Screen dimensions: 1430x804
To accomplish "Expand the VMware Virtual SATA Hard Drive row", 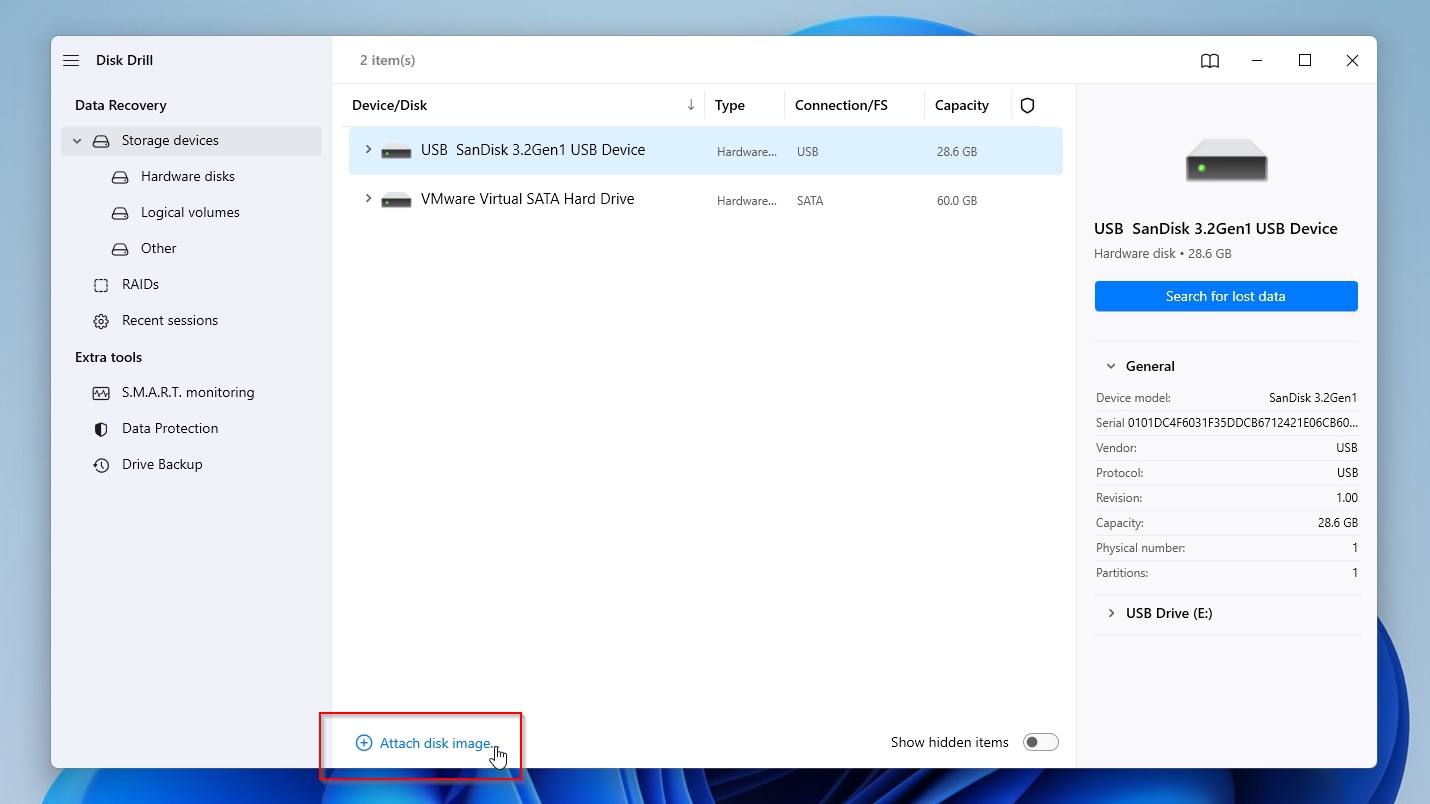I will (x=368, y=199).
